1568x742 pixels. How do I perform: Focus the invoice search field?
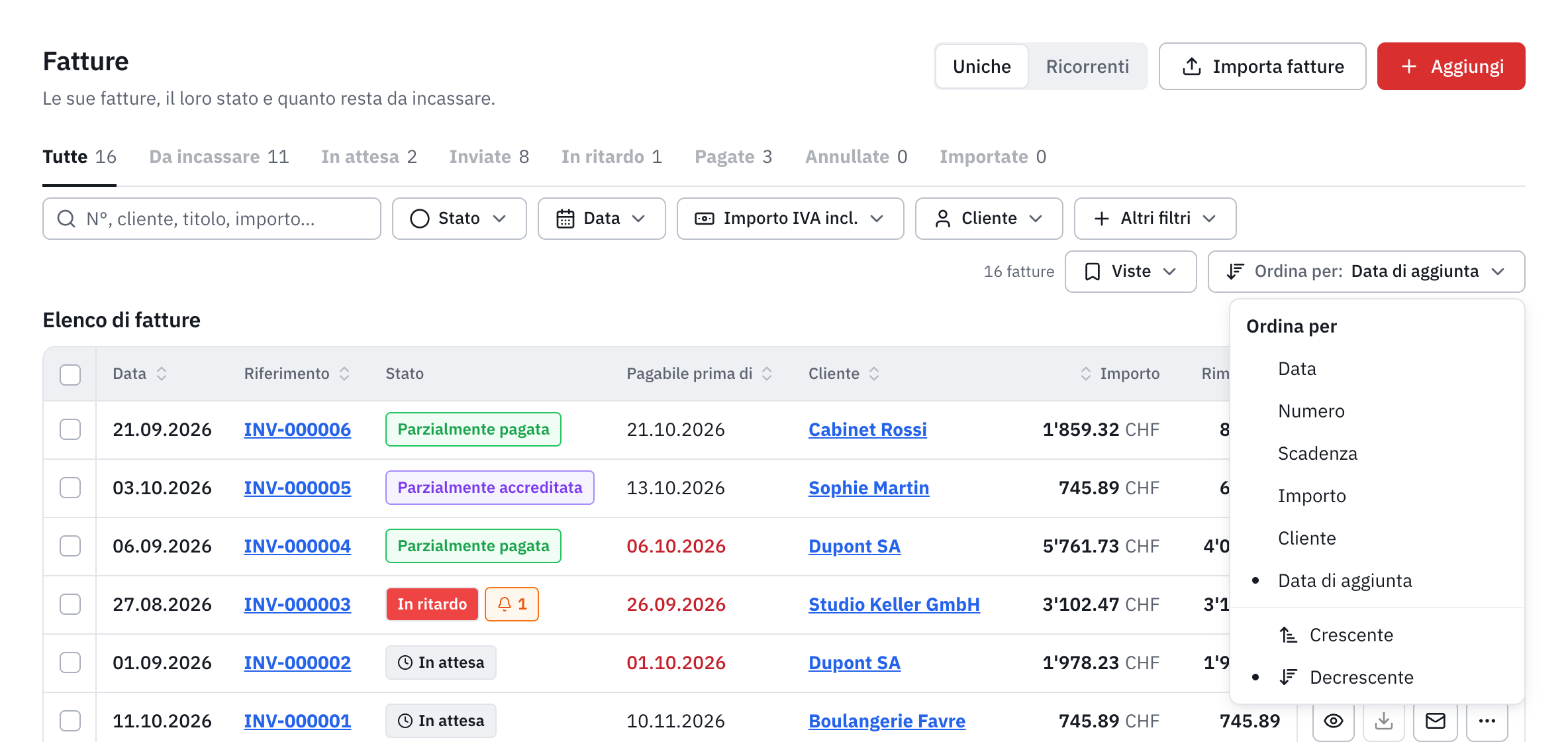coord(212,219)
